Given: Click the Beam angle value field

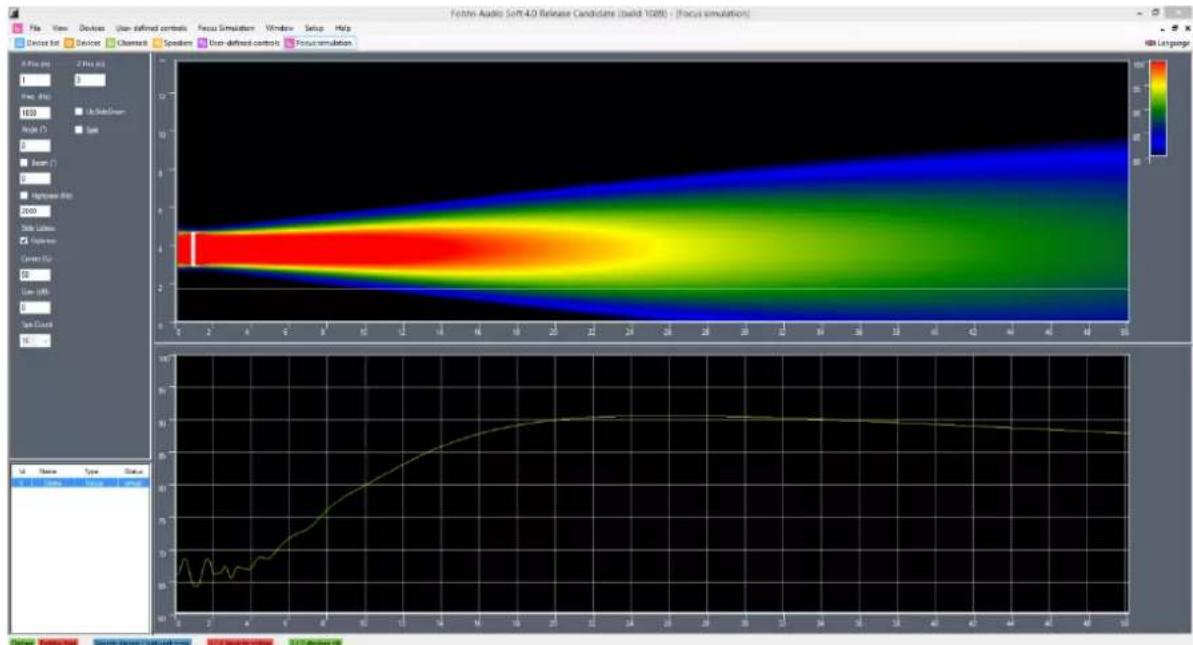Looking at the screenshot, I should pyautogui.click(x=35, y=178).
